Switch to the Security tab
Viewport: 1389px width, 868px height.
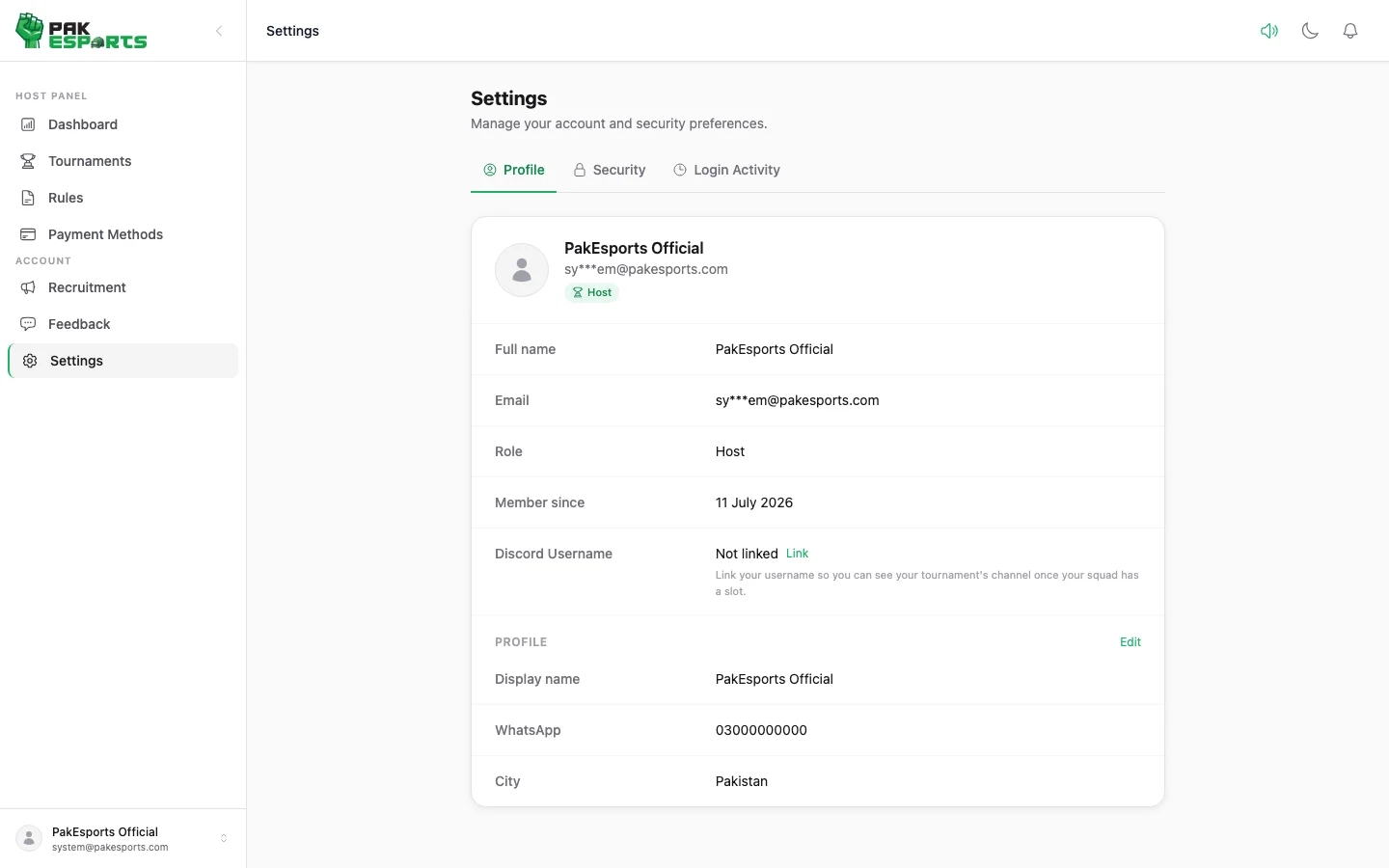(x=609, y=170)
